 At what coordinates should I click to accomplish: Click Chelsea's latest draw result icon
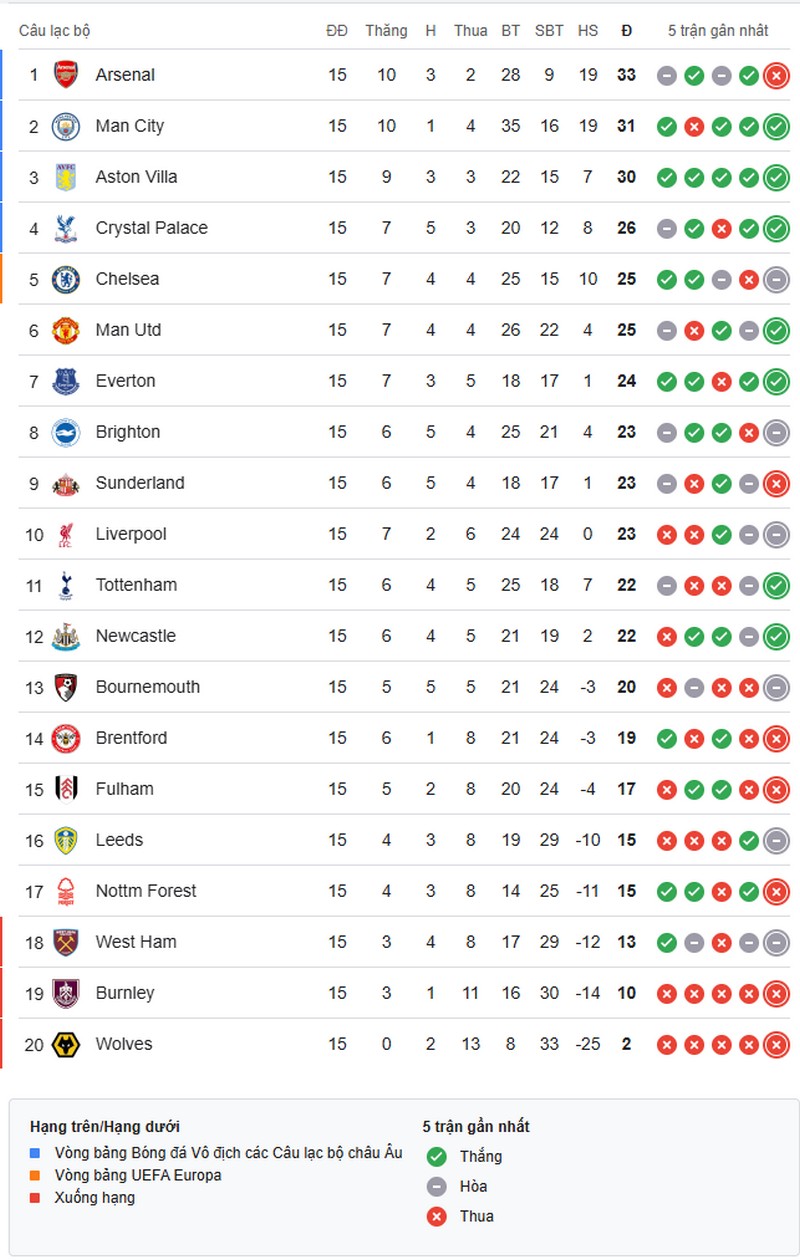pyautogui.click(x=776, y=279)
